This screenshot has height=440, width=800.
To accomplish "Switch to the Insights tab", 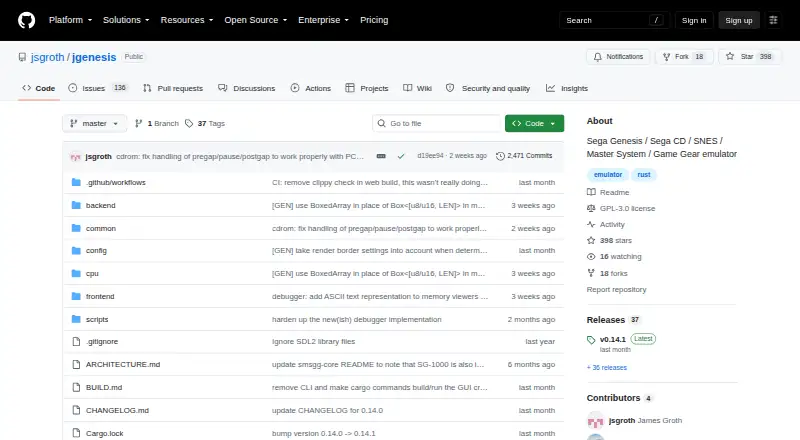I will 567,88.
